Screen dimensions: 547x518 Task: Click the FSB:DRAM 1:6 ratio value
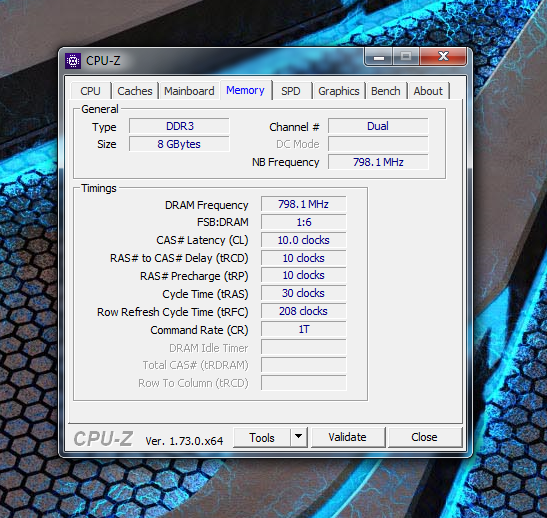[x=304, y=222]
